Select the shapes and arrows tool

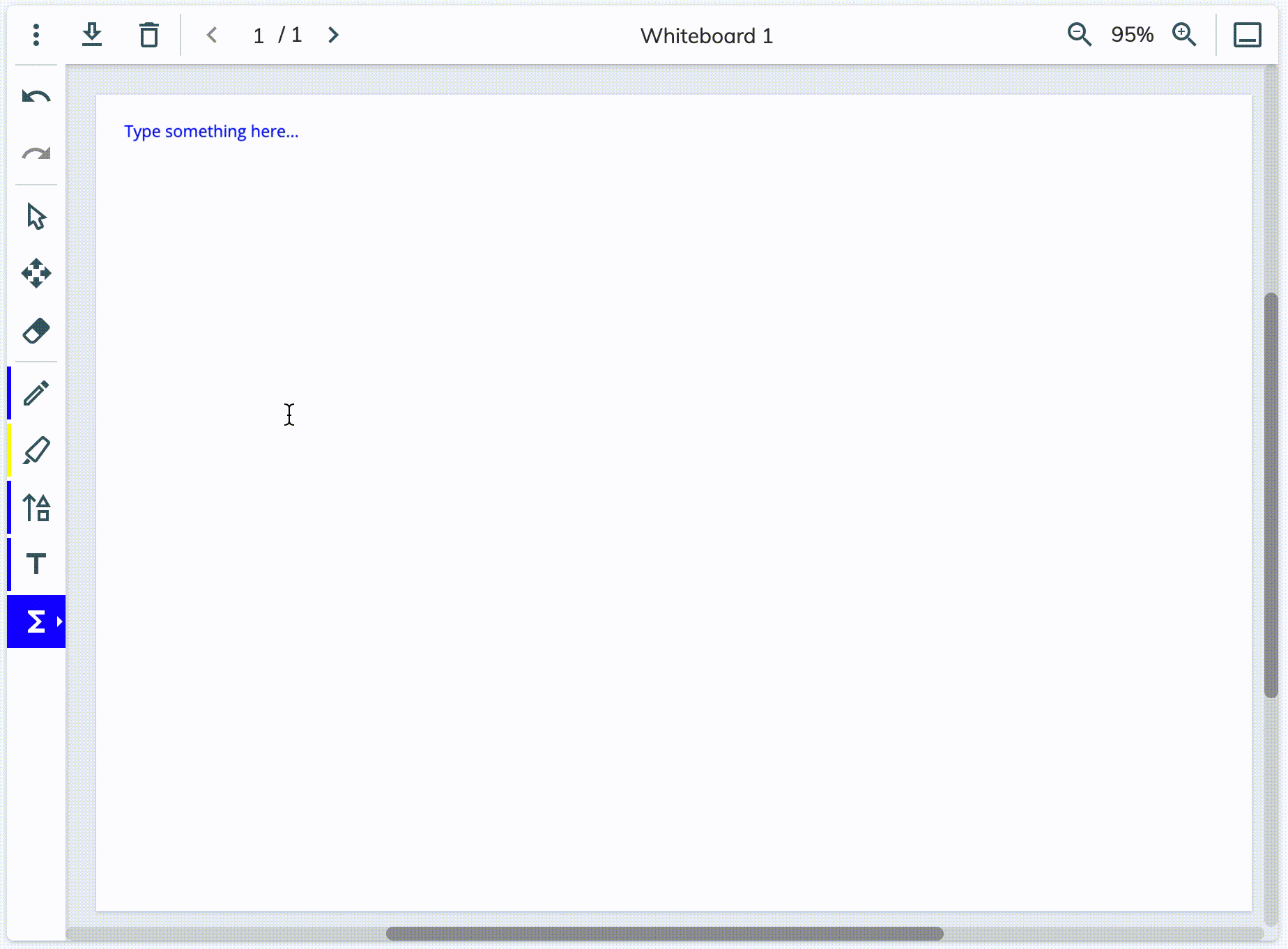(36, 507)
